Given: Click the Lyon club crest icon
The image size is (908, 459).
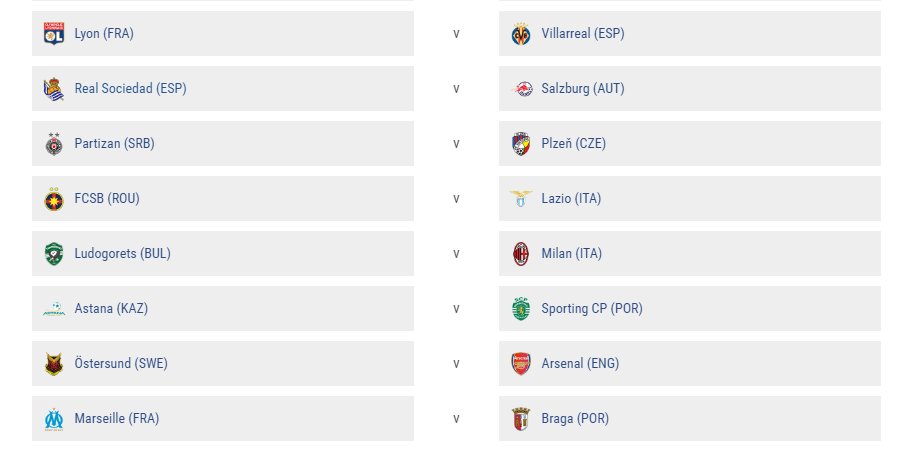Looking at the screenshot, I should 54,34.
